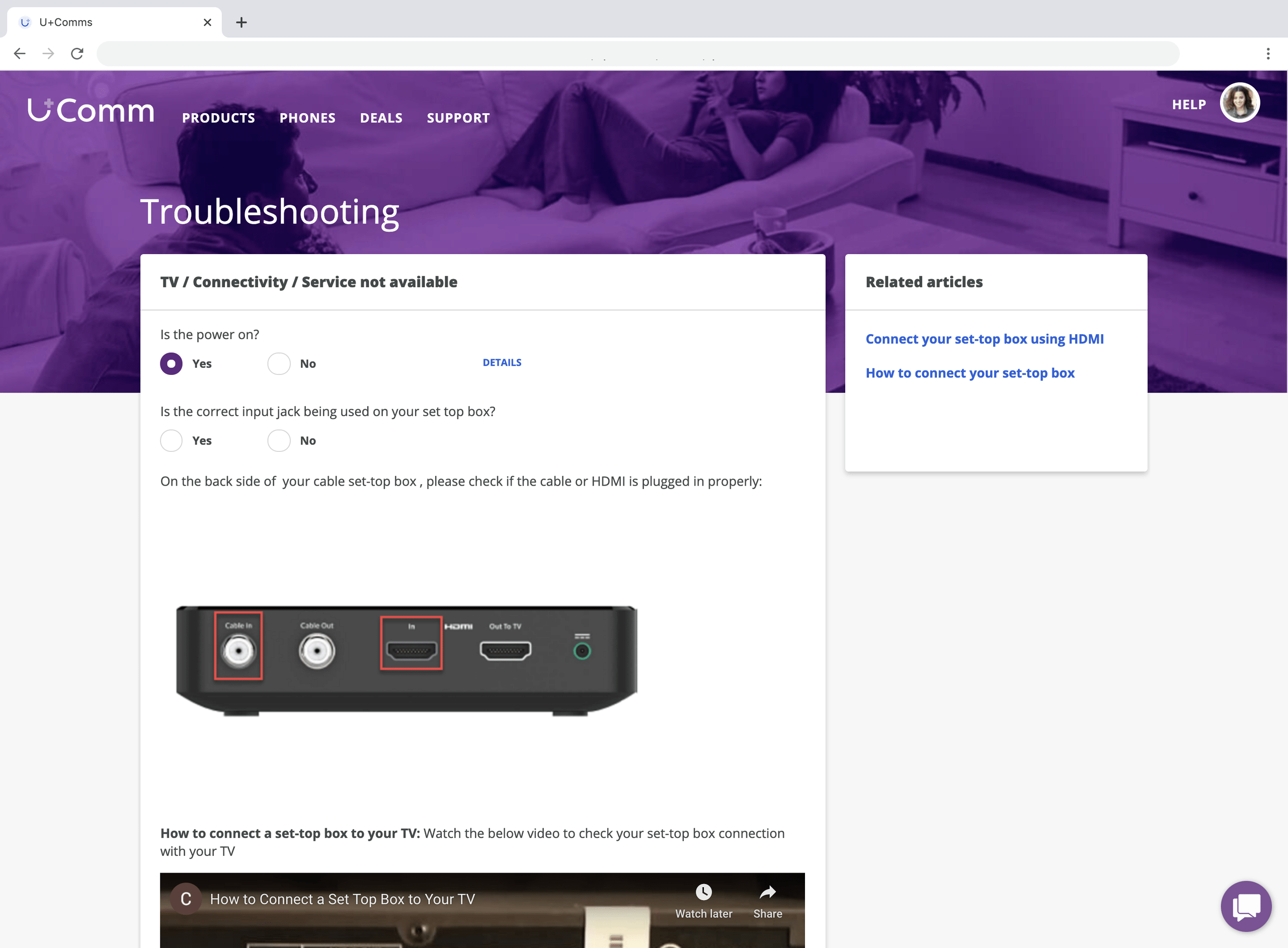Image resolution: width=1288 pixels, height=948 pixels.
Task: Click the set-top box back panel thumbnail
Action: pyautogui.click(x=404, y=660)
